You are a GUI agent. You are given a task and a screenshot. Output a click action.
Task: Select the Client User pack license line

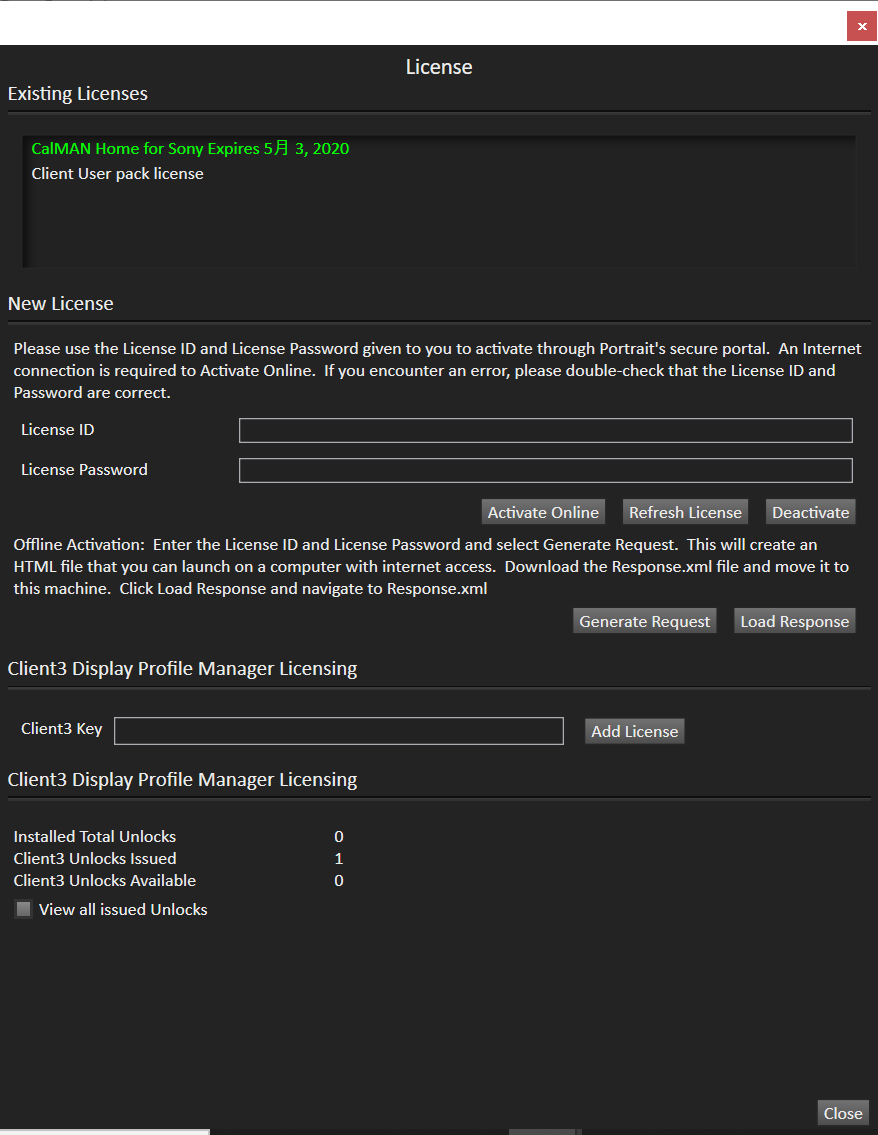pyautogui.click(x=117, y=174)
